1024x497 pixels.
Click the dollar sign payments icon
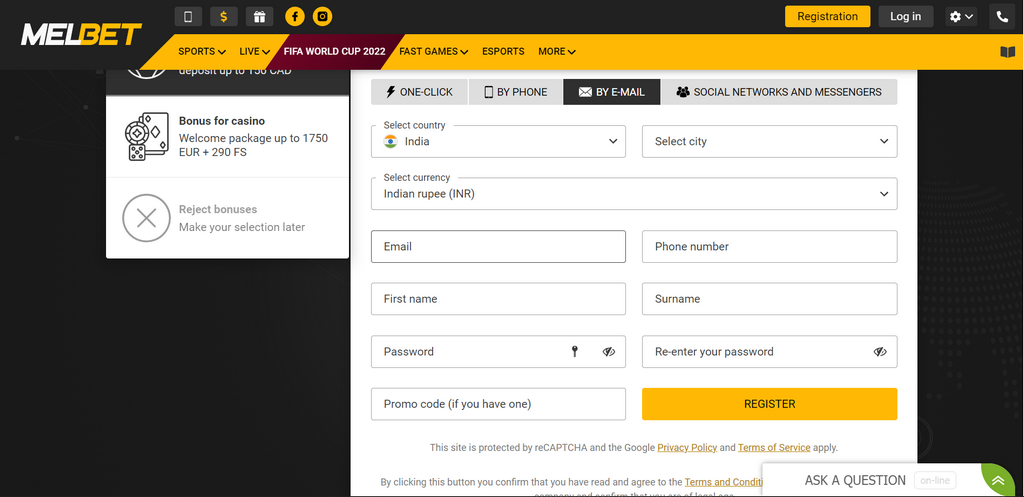(224, 16)
